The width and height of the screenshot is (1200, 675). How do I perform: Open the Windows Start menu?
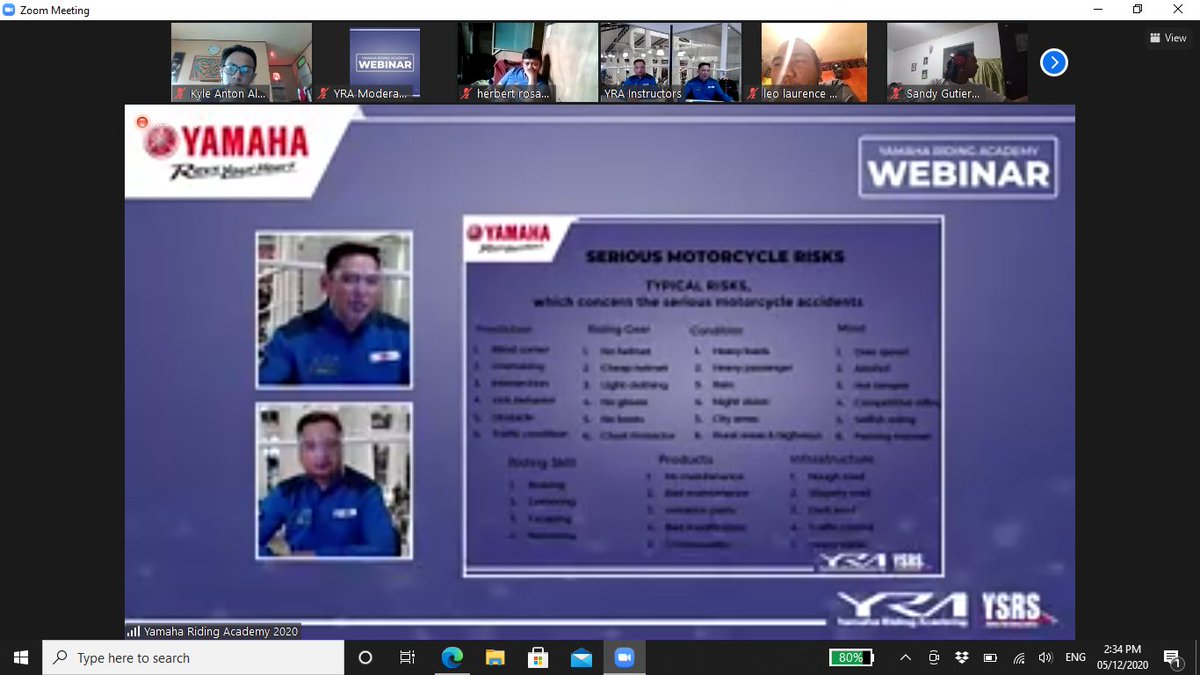point(21,657)
